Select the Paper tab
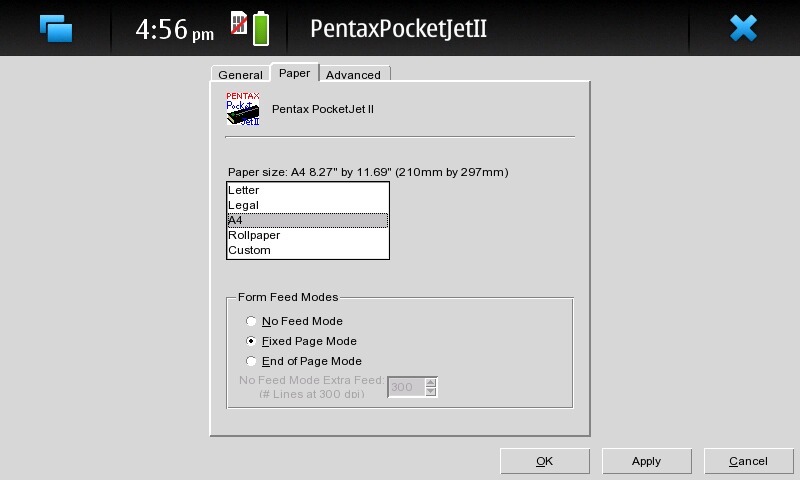 coord(294,73)
